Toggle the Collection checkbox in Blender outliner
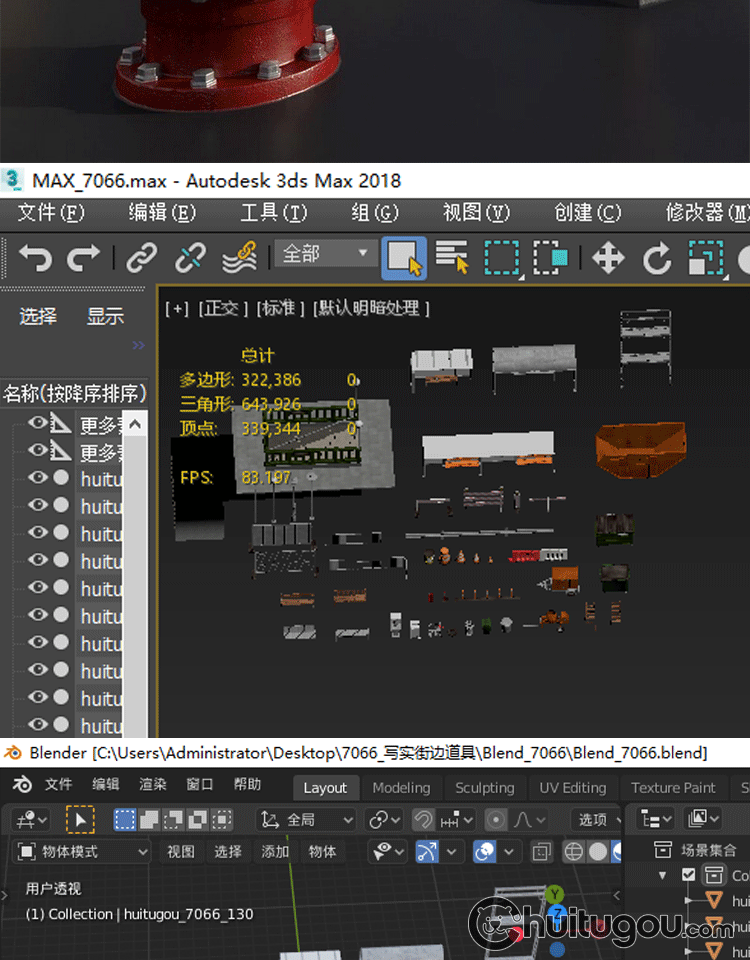This screenshot has height=960, width=750. (688, 875)
